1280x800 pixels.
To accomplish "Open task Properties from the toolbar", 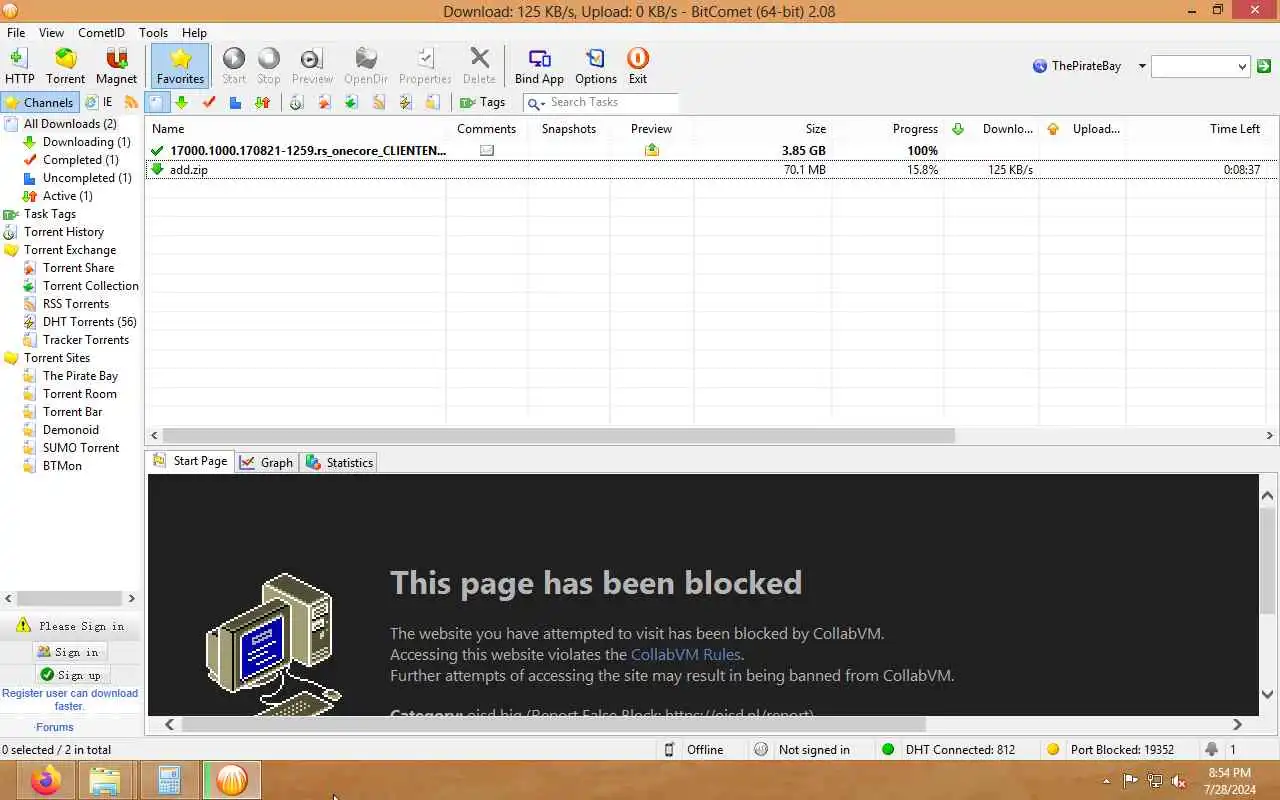I will point(425,66).
